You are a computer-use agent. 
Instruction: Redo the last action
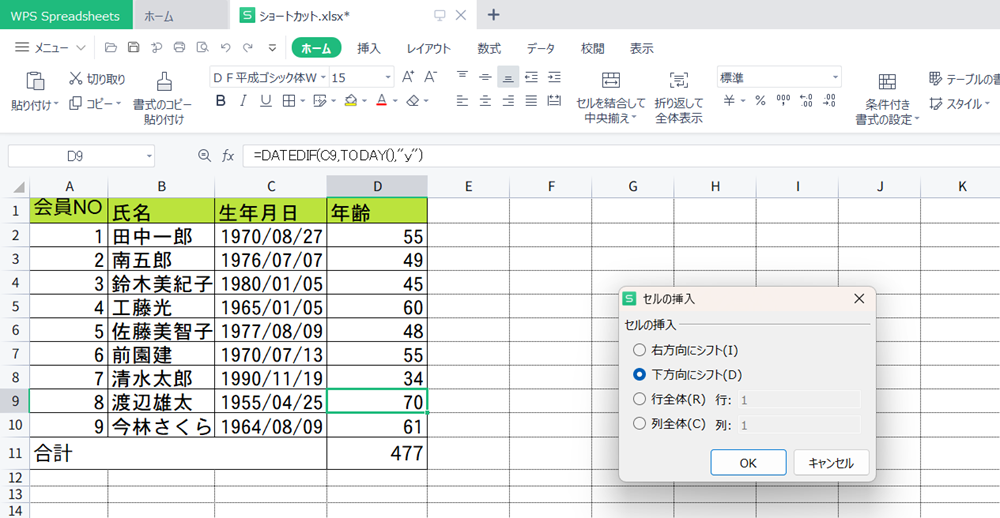(x=247, y=48)
